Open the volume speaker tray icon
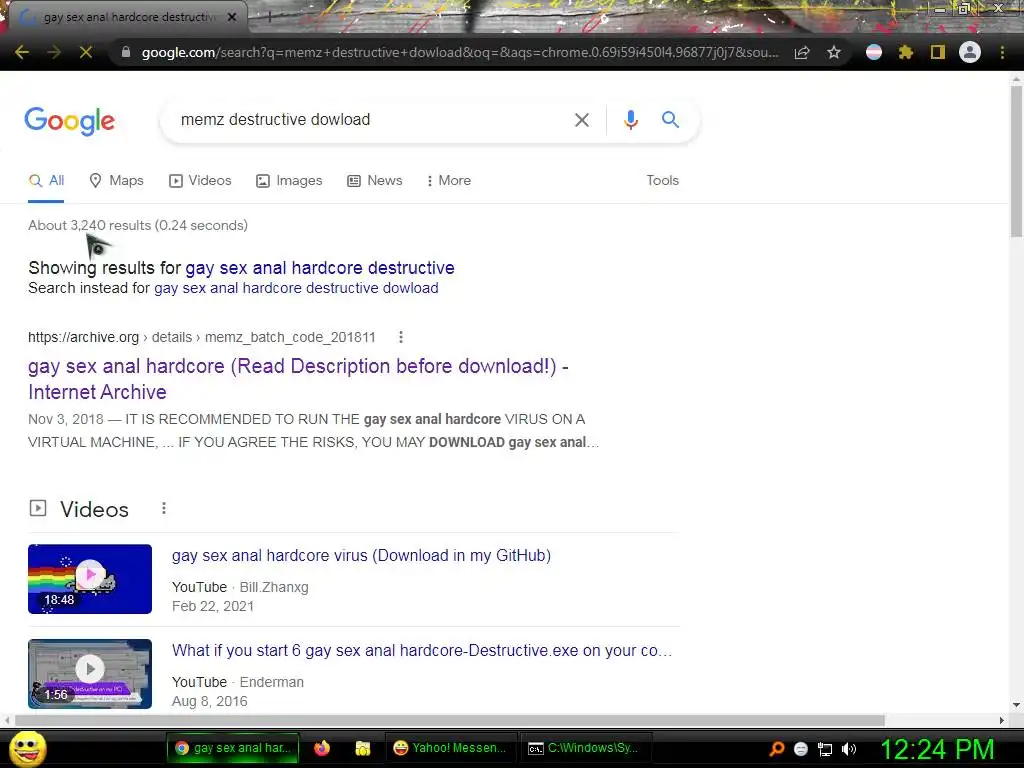Image resolution: width=1024 pixels, height=768 pixels. (849, 749)
